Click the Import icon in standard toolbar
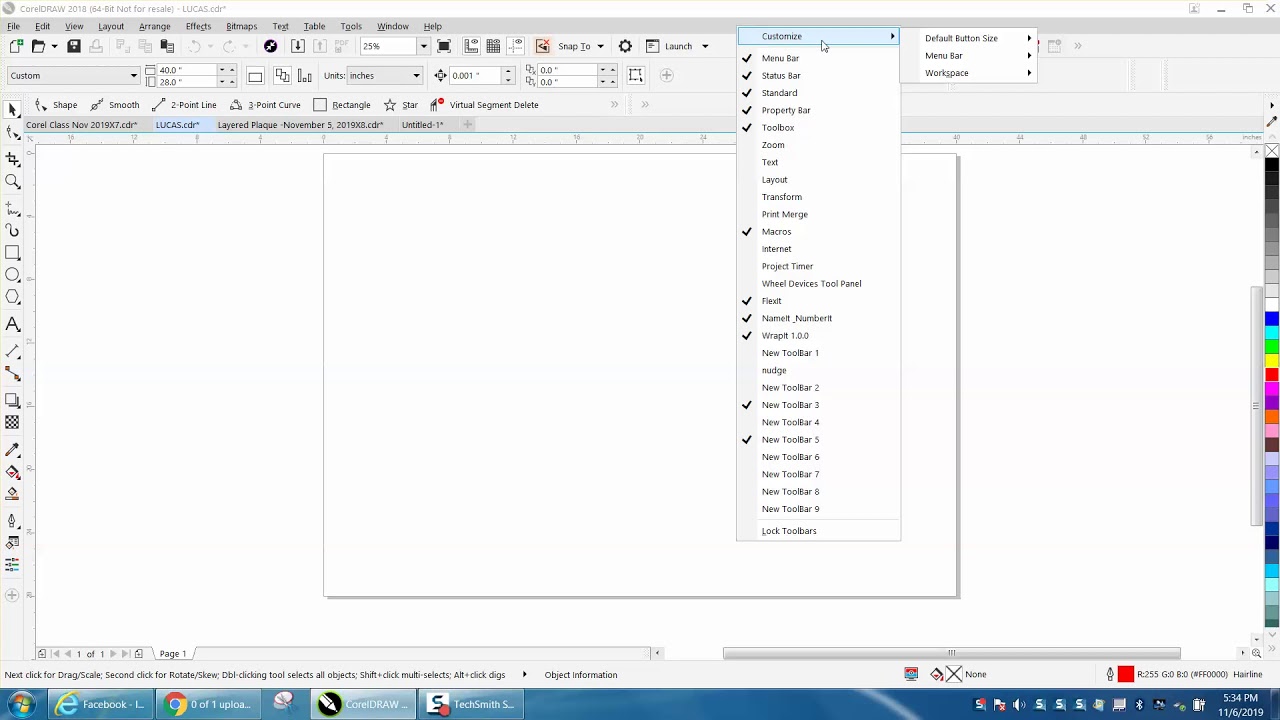This screenshot has height=720, width=1280. [297, 46]
